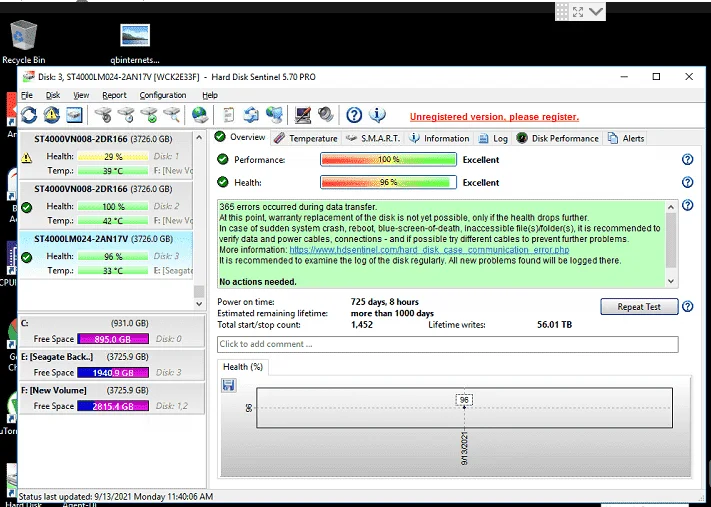Select the C: drive partition row
The image size is (711, 507).
tap(111, 331)
